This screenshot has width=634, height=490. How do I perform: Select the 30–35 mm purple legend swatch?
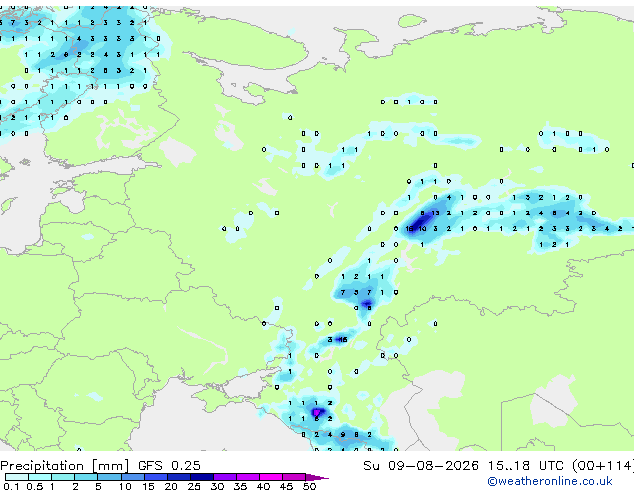pos(224,477)
